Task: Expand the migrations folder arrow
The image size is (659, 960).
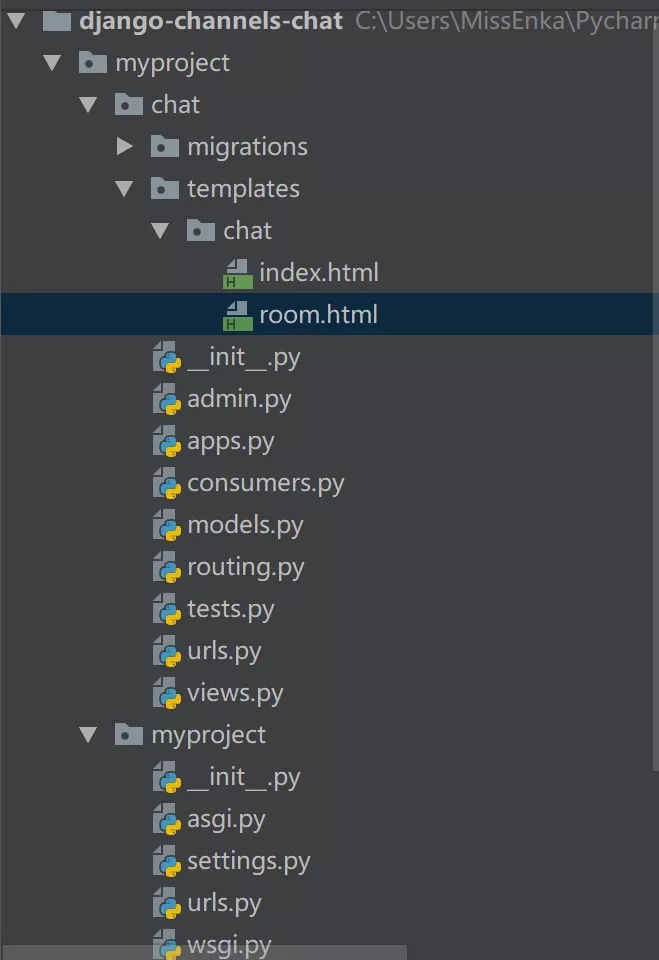Action: click(x=124, y=147)
